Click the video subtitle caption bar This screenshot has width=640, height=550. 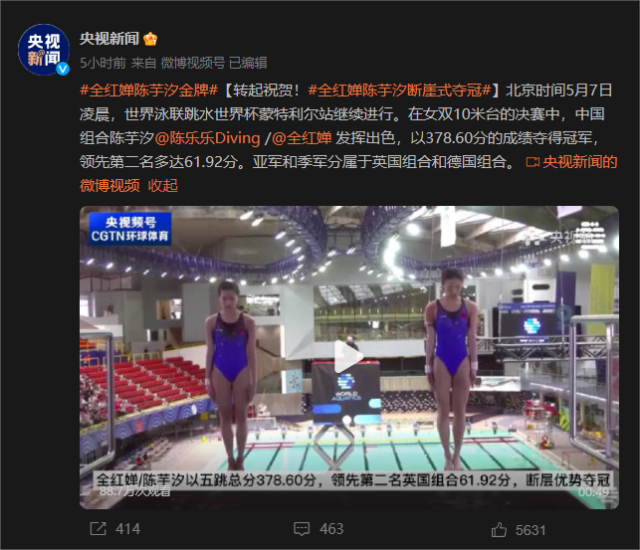(x=353, y=480)
